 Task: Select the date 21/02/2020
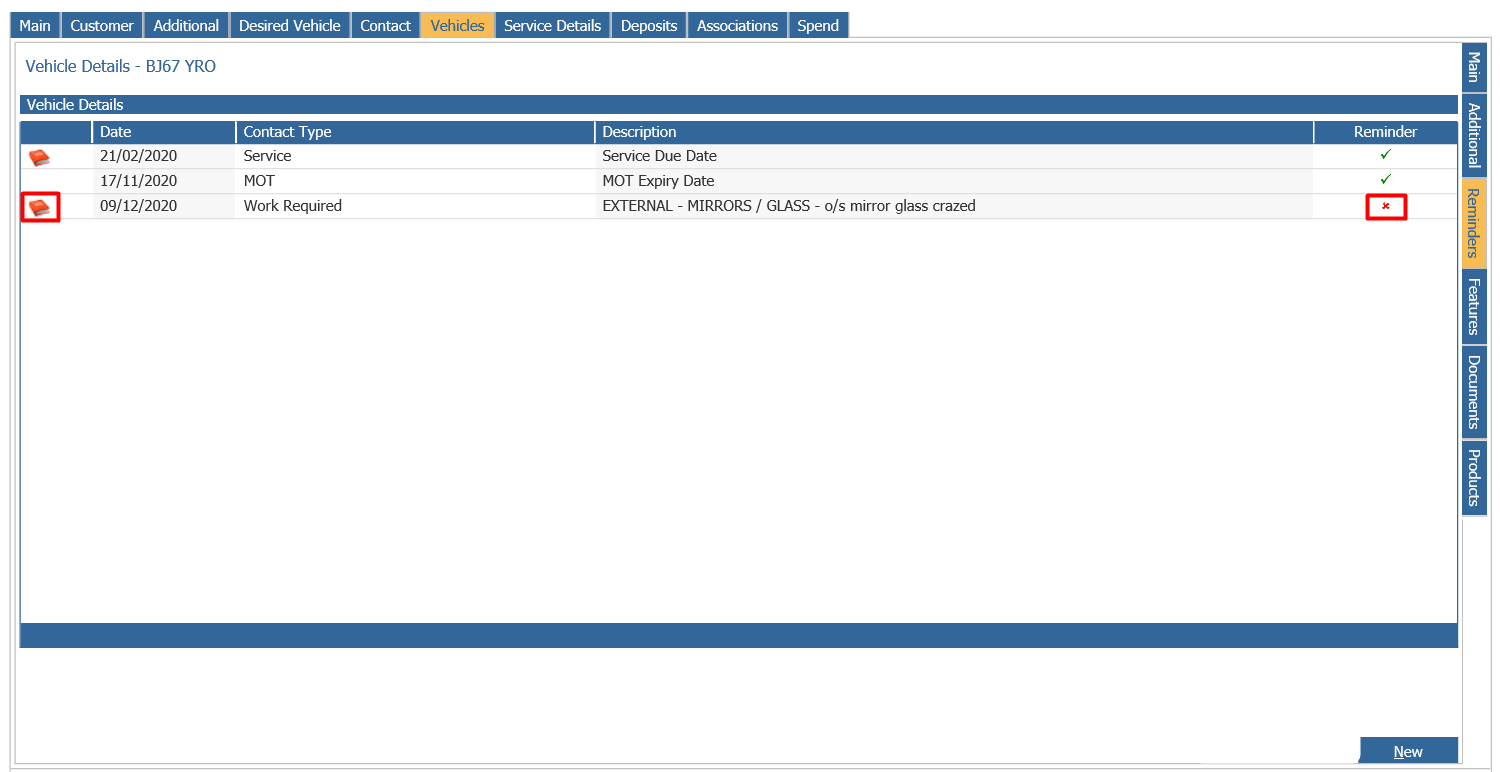(139, 156)
